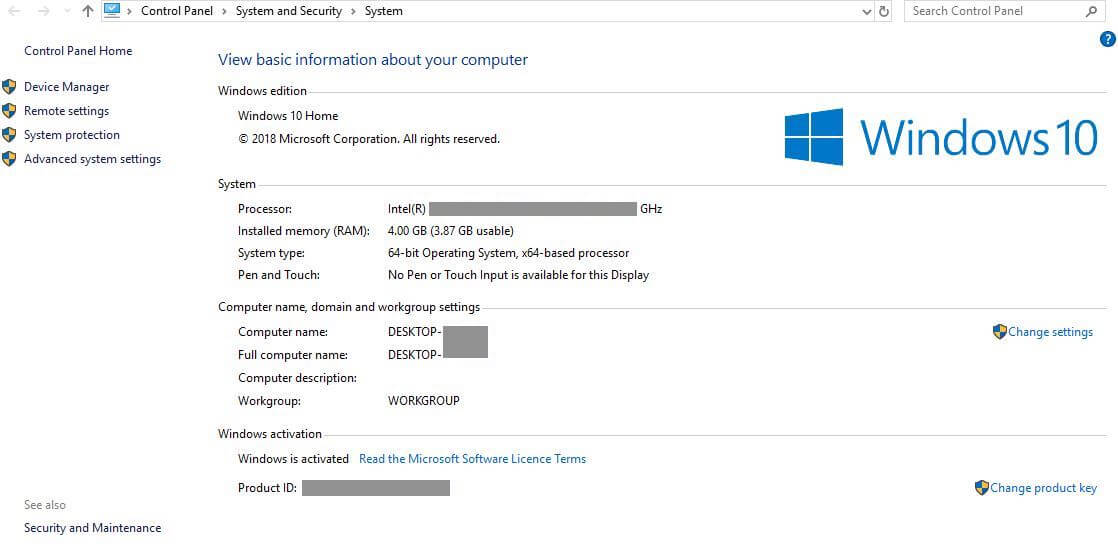Open System protection link
The image size is (1118, 549).
(x=72, y=135)
